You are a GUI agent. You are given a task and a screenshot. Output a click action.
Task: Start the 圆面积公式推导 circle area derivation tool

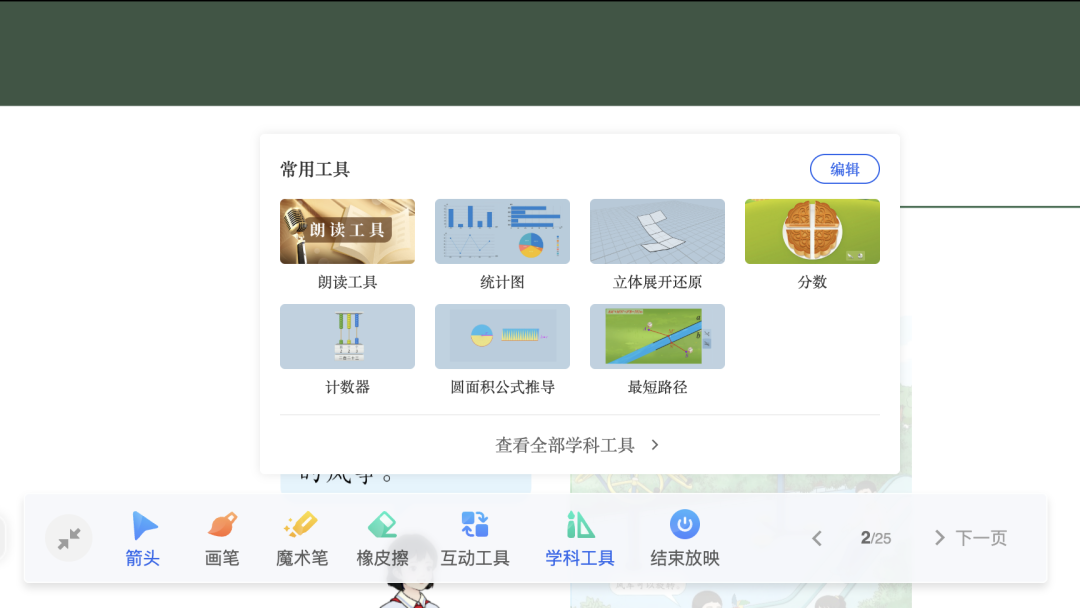[x=502, y=336]
